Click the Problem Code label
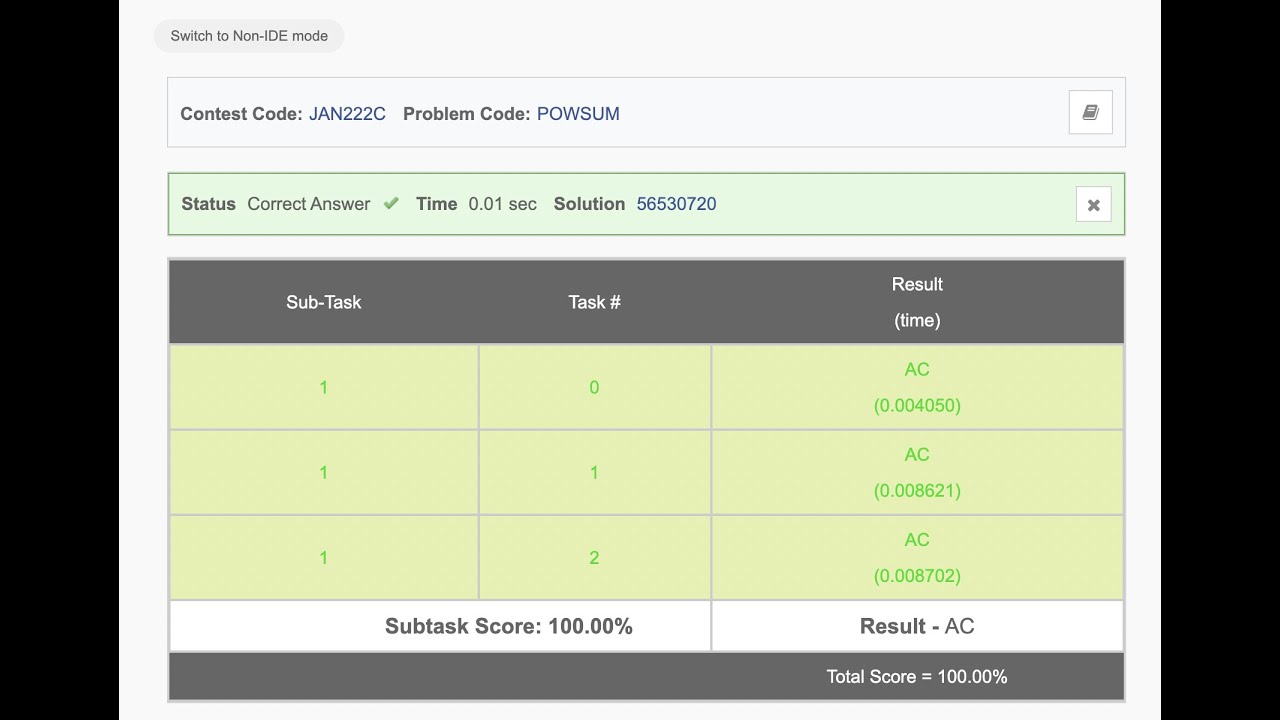 point(466,114)
